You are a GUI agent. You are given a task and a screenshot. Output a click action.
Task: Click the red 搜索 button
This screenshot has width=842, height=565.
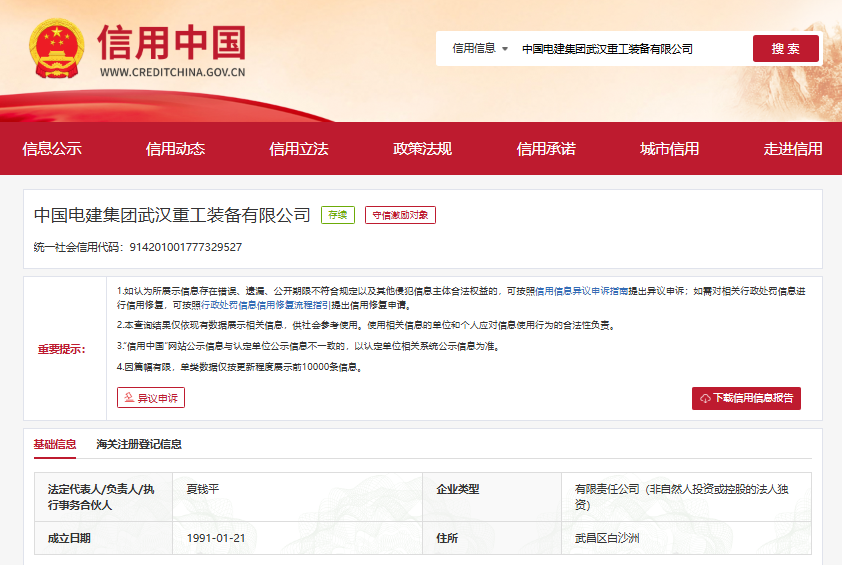click(x=786, y=48)
